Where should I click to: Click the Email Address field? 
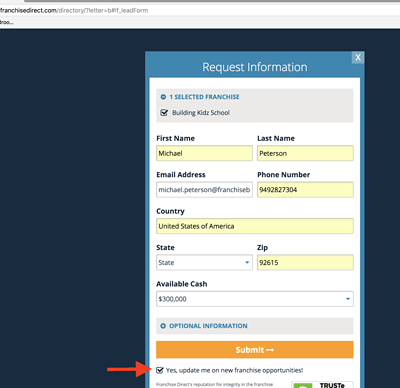tap(204, 190)
